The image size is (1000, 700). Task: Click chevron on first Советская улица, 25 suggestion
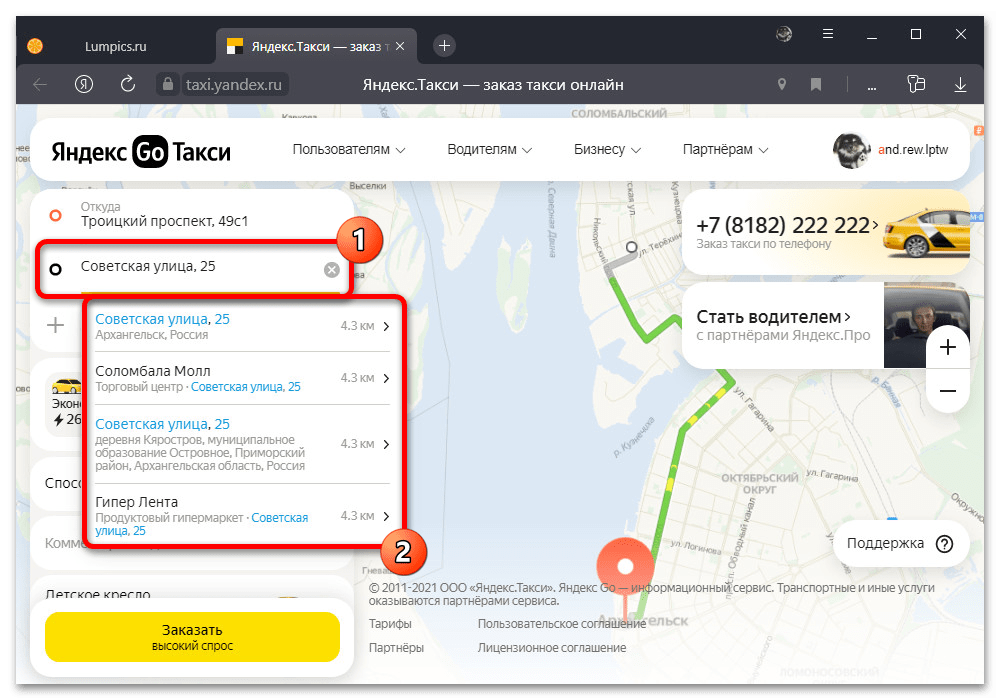pos(386,326)
